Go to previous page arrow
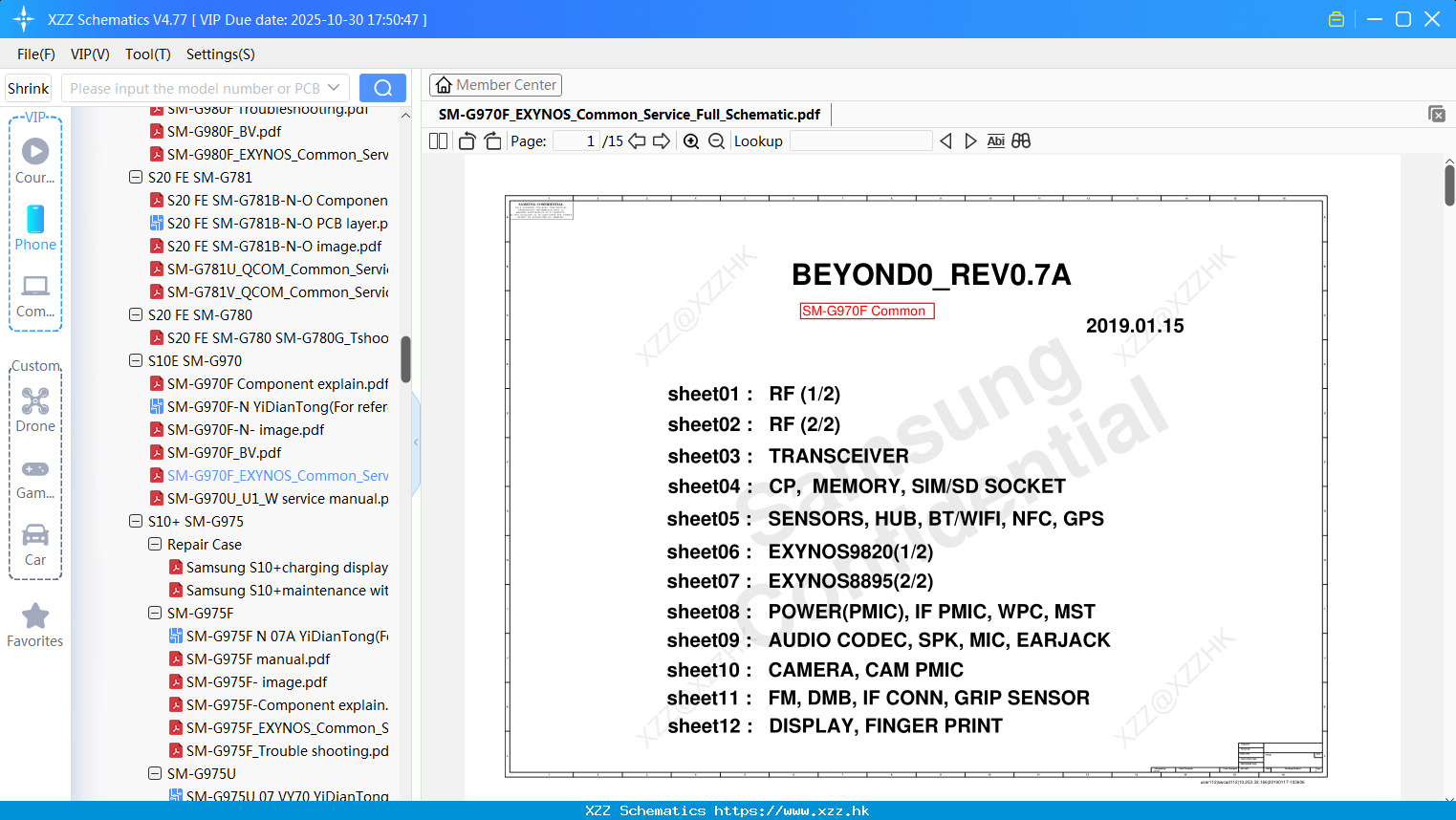Screen dimensions: 1456x820 (637, 141)
